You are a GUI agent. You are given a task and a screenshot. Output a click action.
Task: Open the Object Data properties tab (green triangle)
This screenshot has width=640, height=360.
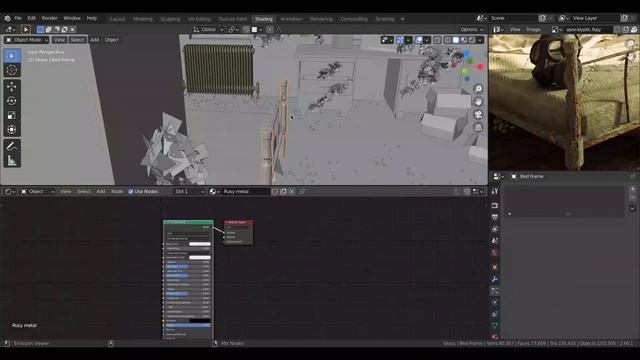(495, 326)
